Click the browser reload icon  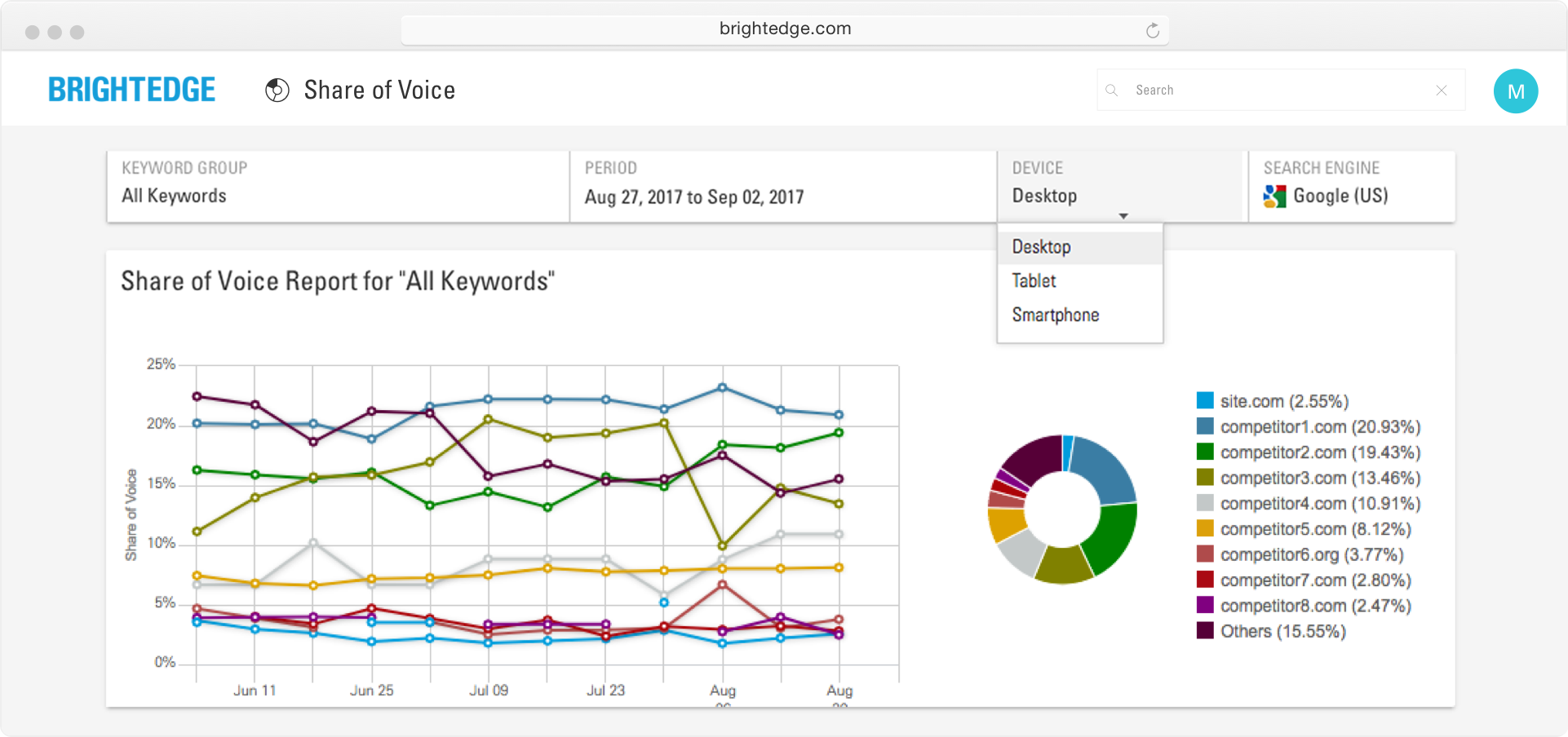1152,31
